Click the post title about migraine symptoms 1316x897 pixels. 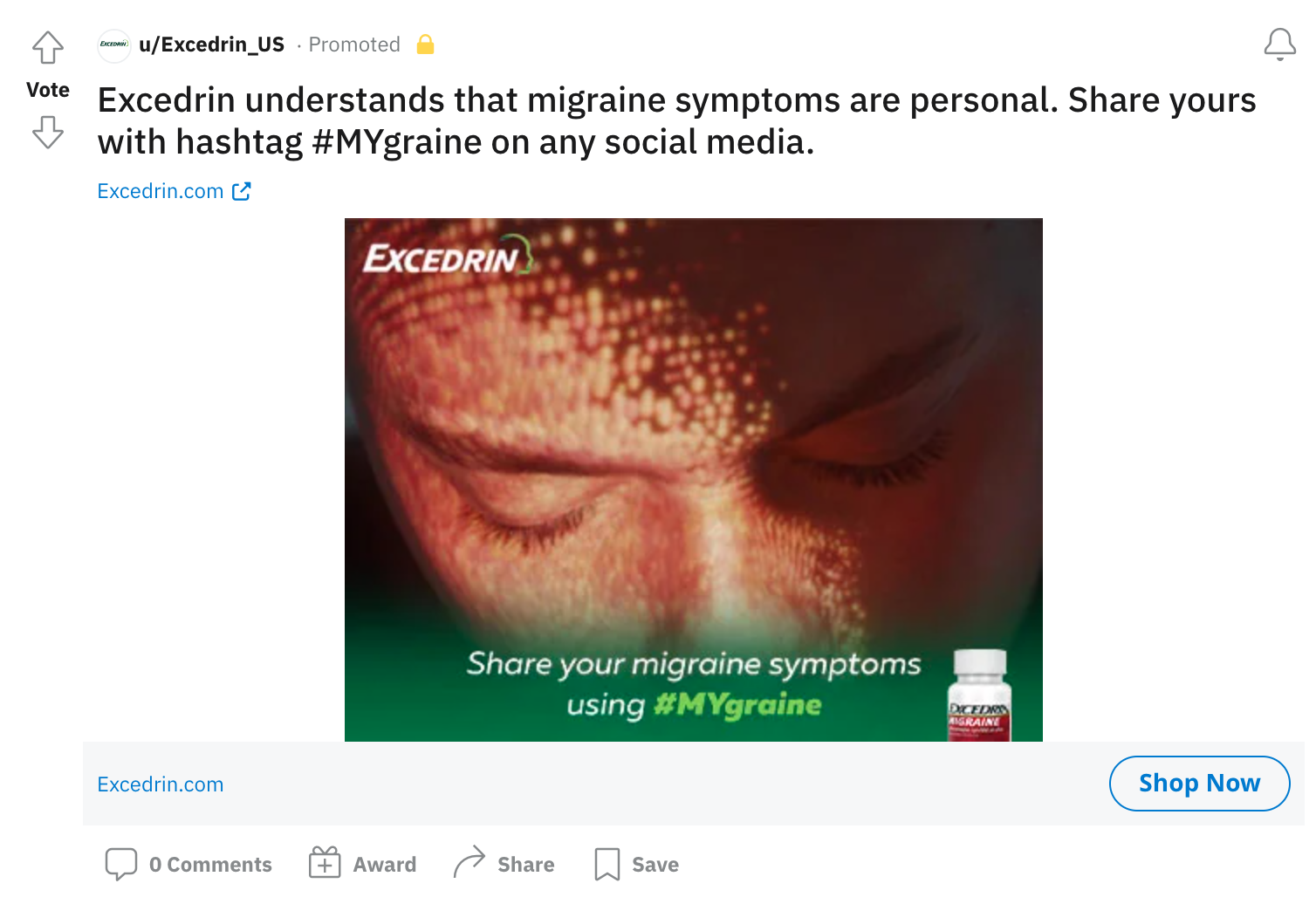[676, 121]
